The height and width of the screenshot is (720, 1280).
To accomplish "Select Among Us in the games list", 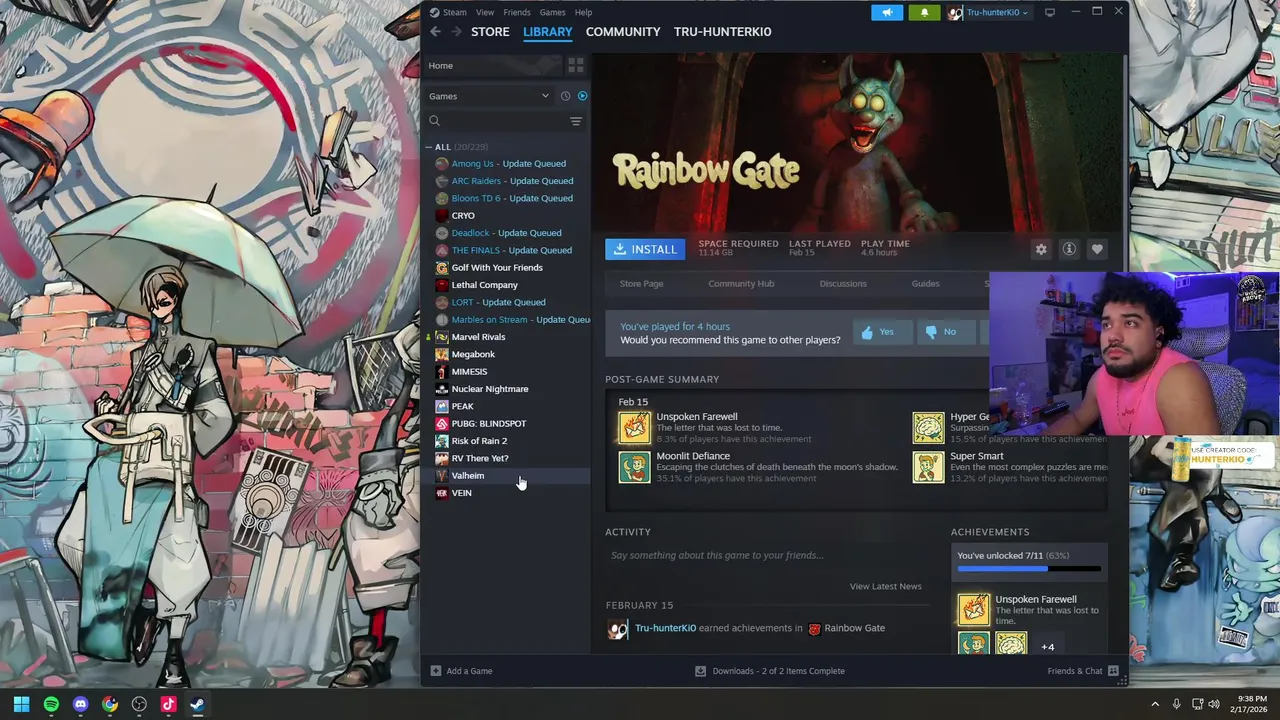I will pos(508,164).
